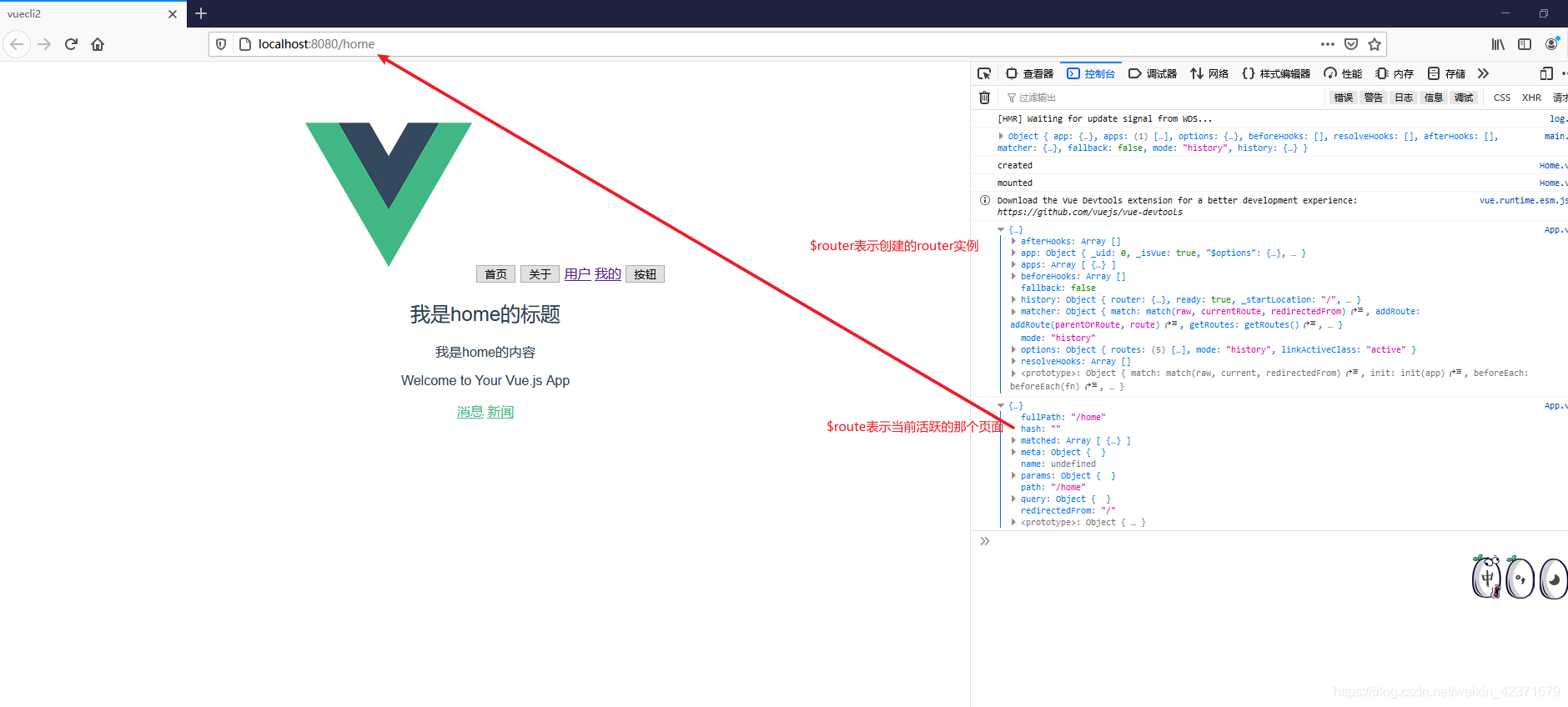Expand the meta object property
Viewport: 1568px width, 707px height.
click(1013, 452)
